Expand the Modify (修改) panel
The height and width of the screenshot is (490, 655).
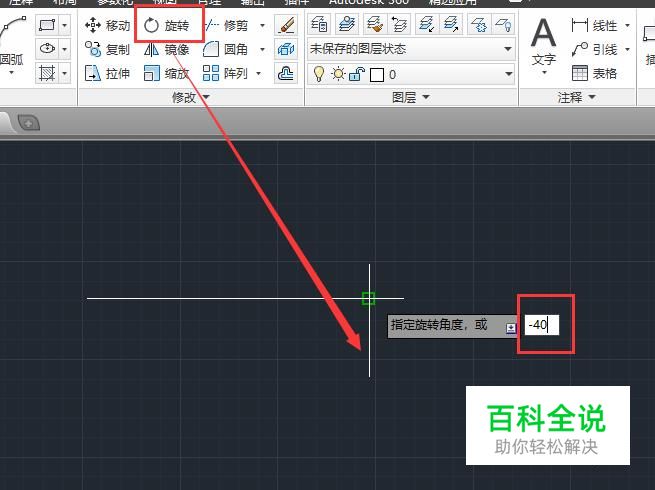[x=190, y=97]
